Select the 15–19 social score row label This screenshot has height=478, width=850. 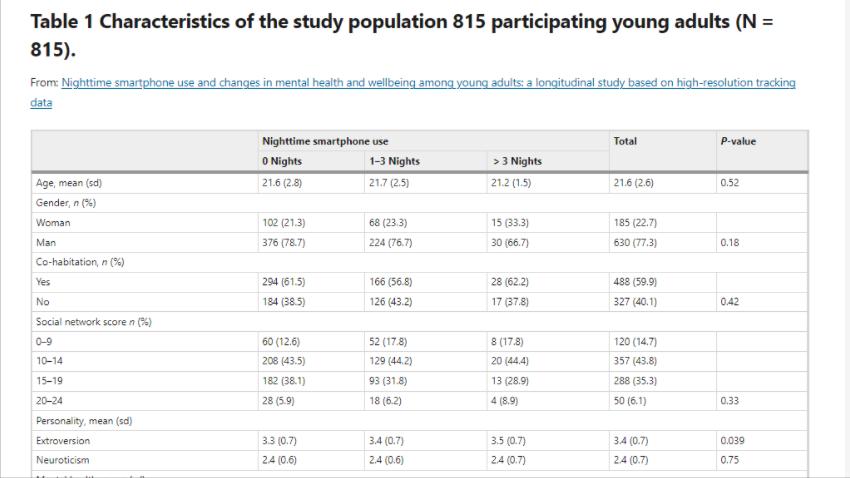tap(49, 381)
